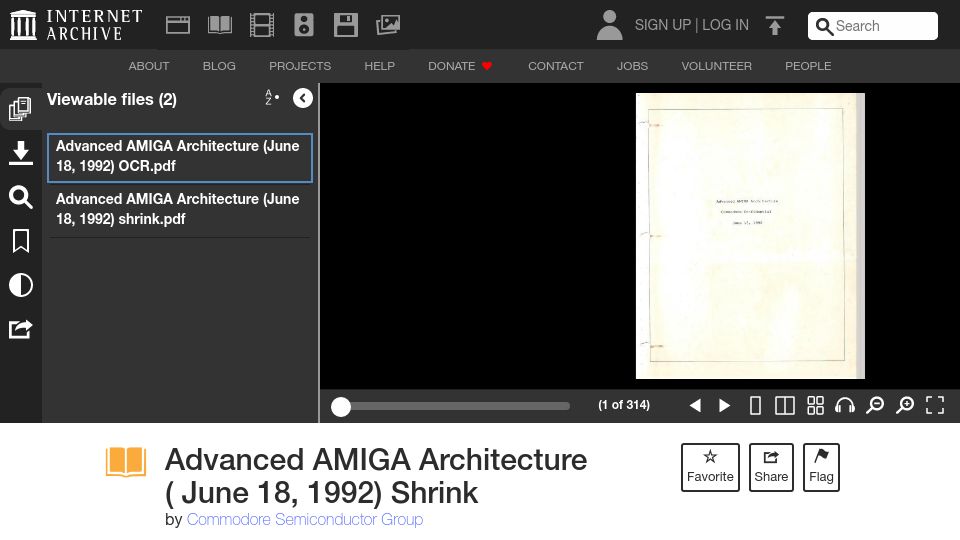
Task: Click into the Search input field
Action: (x=872, y=26)
